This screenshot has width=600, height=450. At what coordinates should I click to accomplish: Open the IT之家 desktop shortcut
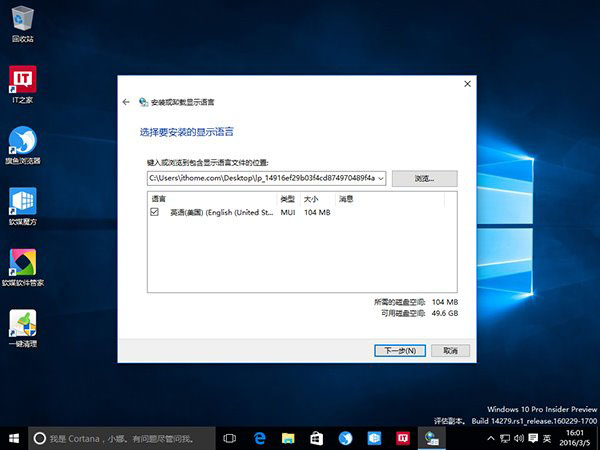pos(23,85)
